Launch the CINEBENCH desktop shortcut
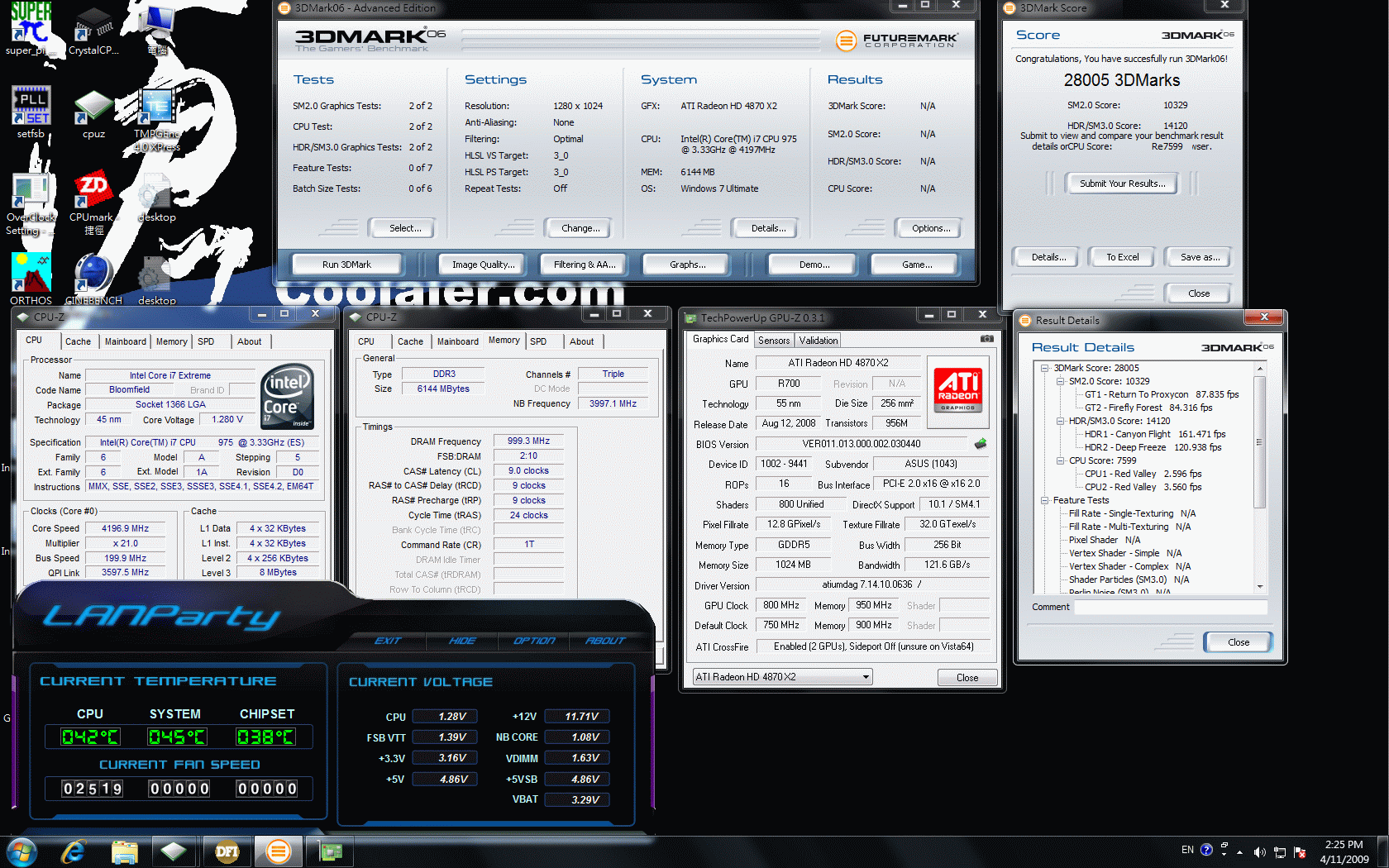This screenshot has height=868, width=1389. tap(93, 279)
